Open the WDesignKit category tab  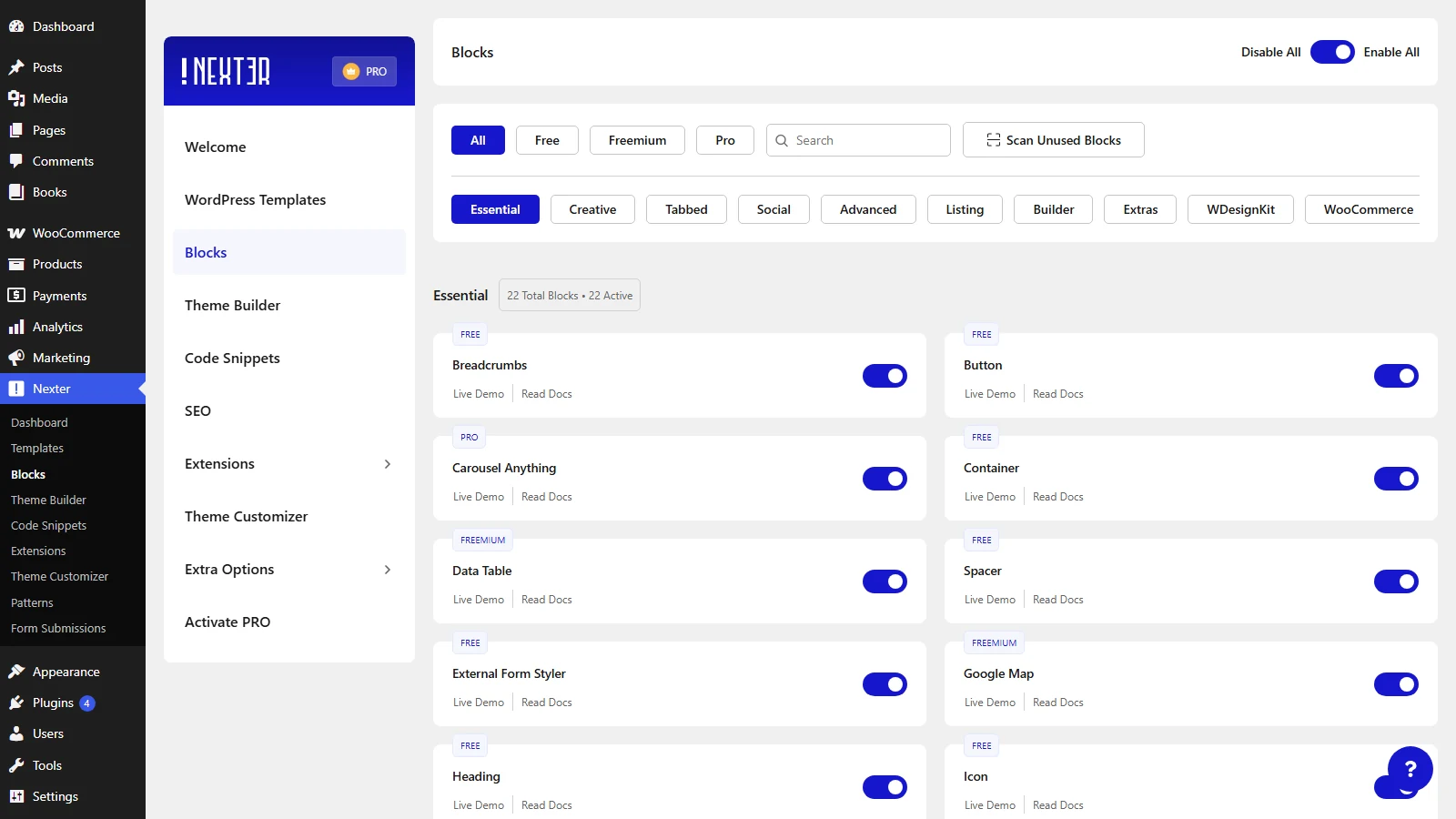[x=1240, y=209]
